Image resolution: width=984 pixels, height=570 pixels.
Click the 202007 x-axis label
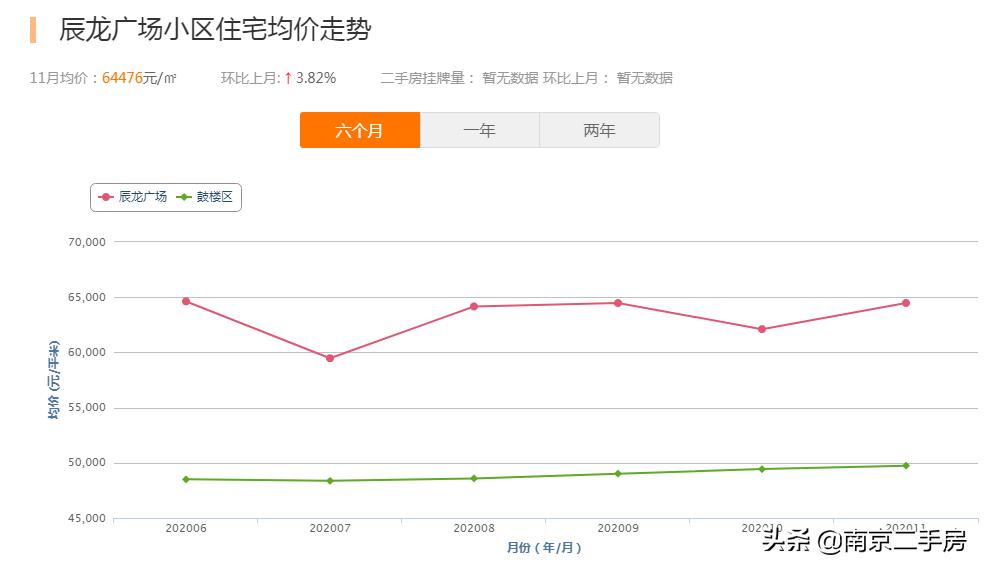click(x=330, y=529)
